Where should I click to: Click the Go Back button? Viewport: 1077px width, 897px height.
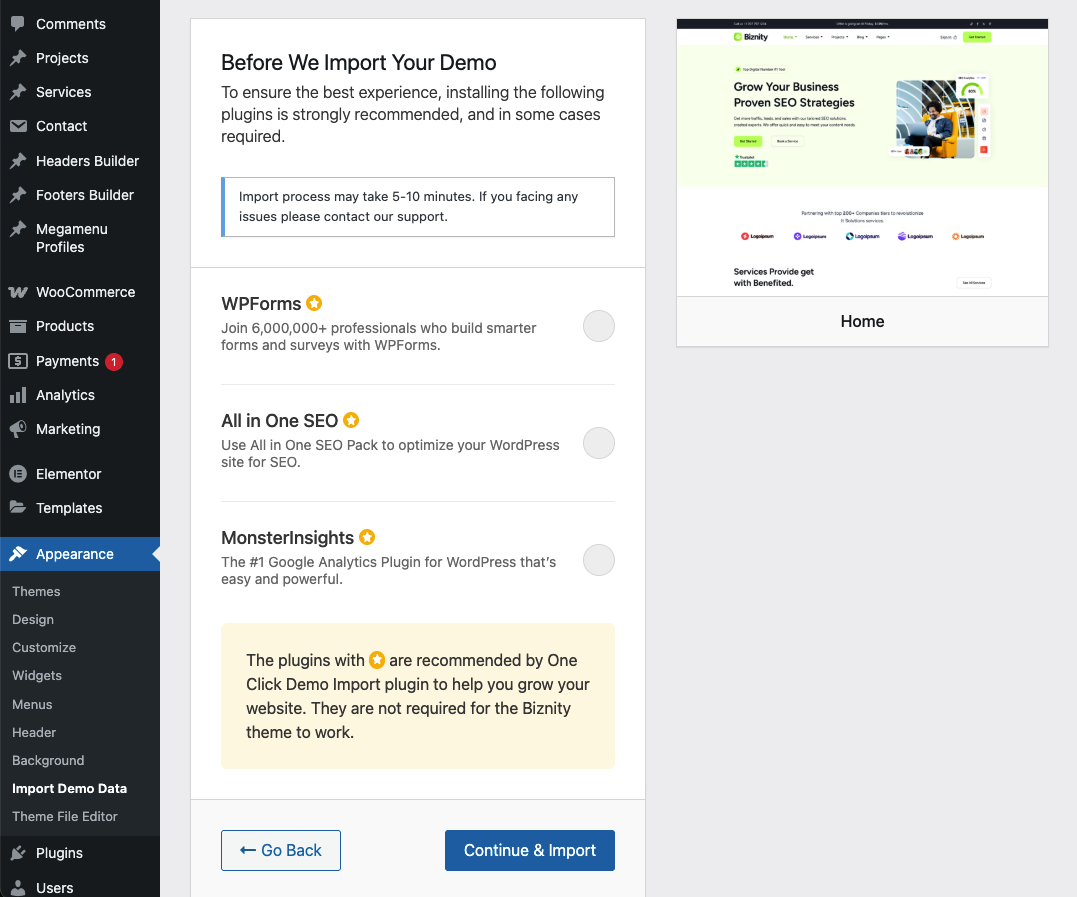tap(281, 850)
